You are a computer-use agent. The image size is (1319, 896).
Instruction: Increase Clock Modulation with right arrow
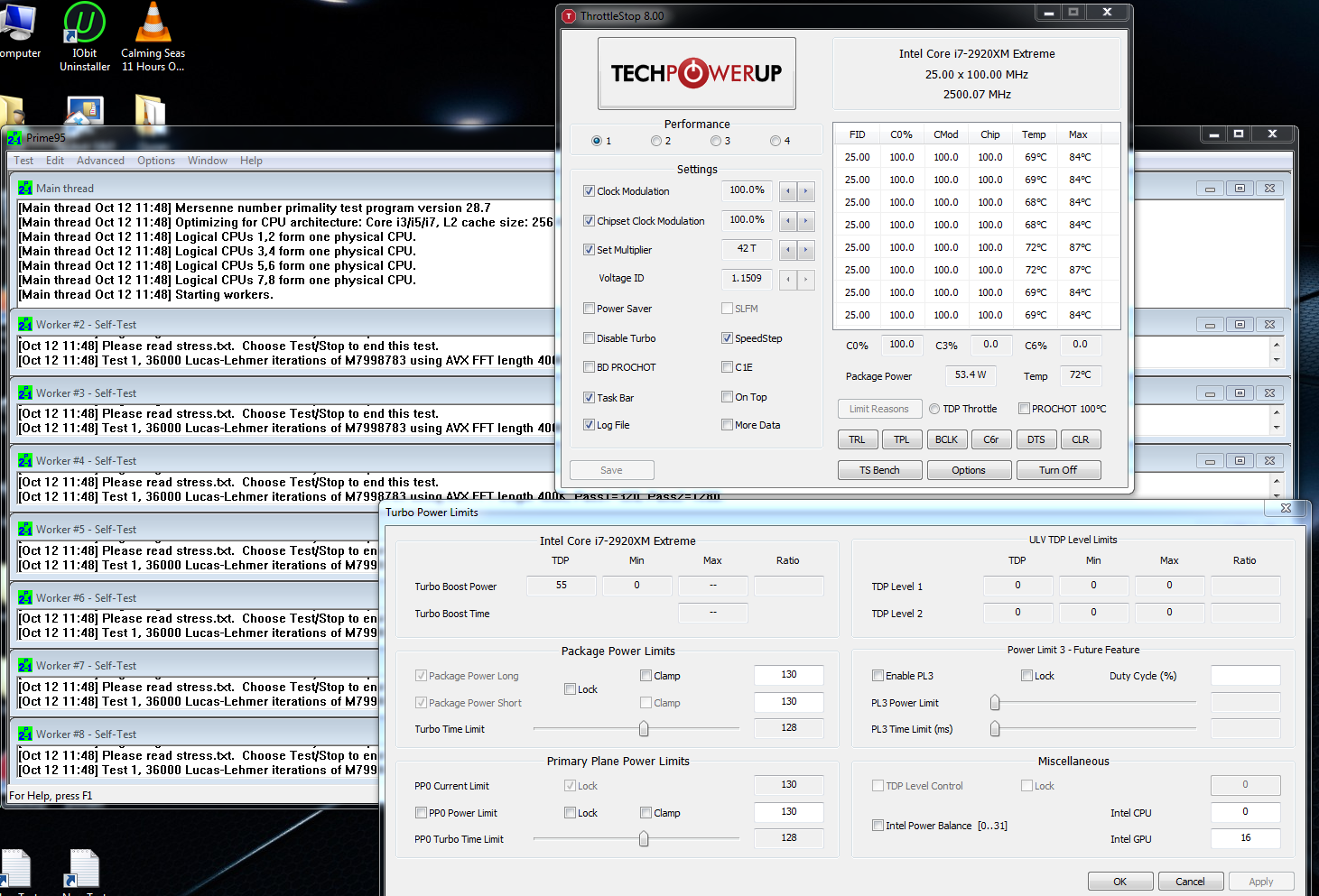point(805,191)
